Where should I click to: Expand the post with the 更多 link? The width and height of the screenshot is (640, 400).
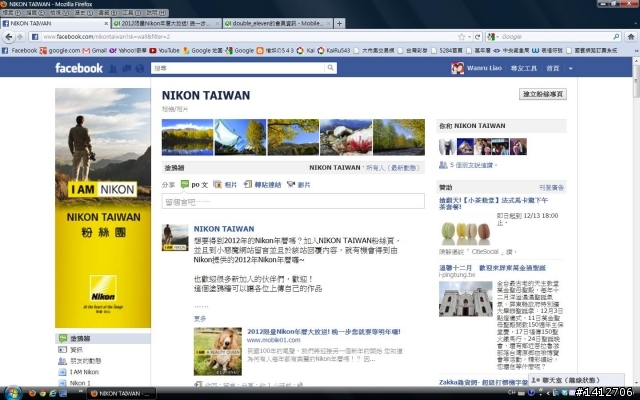point(200,319)
